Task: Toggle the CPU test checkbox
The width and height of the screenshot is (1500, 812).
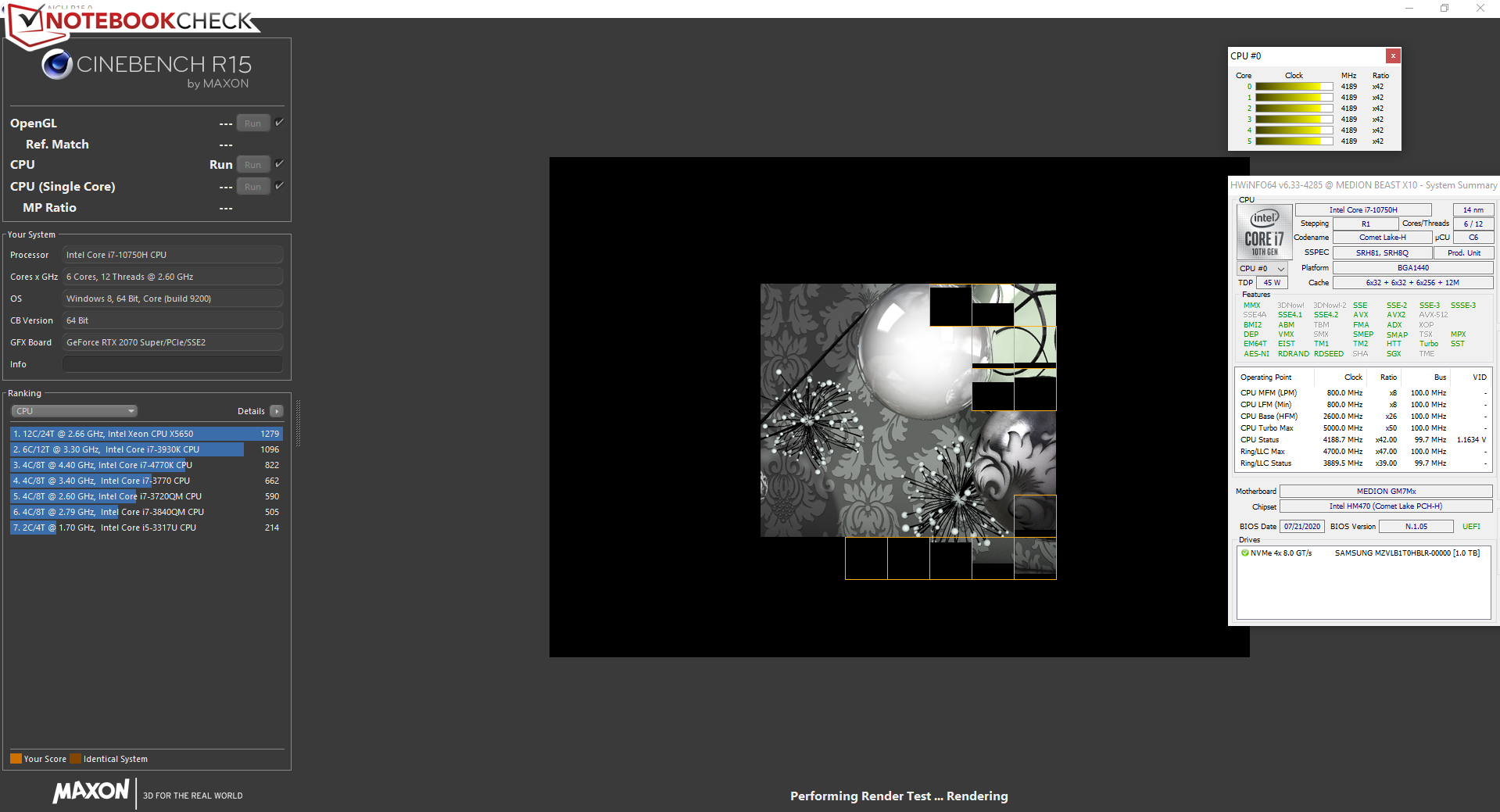Action: point(279,164)
